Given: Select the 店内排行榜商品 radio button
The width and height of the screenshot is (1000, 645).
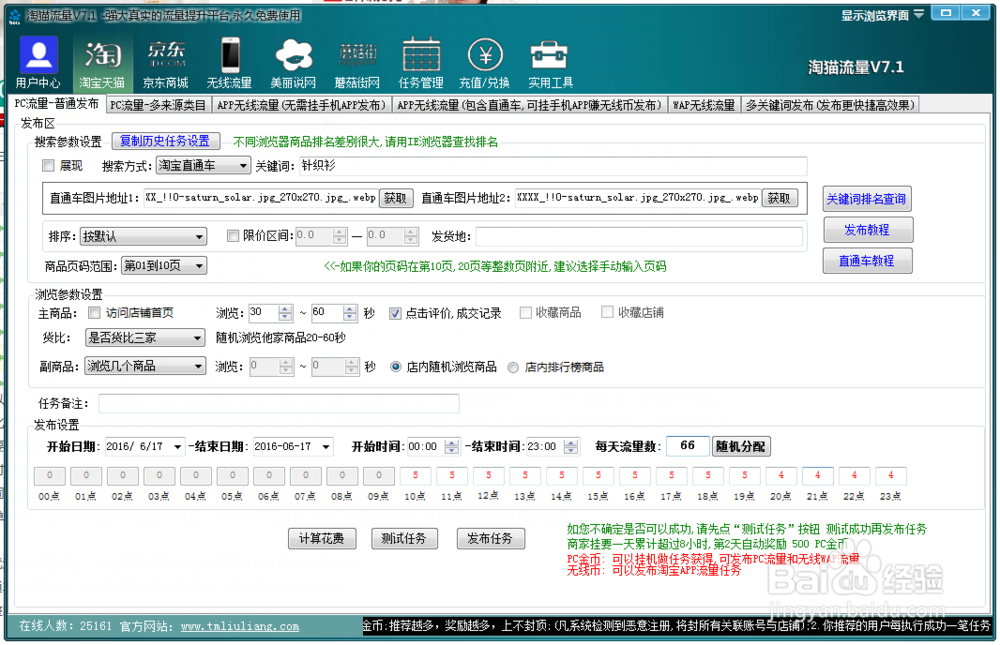Looking at the screenshot, I should tap(514, 366).
